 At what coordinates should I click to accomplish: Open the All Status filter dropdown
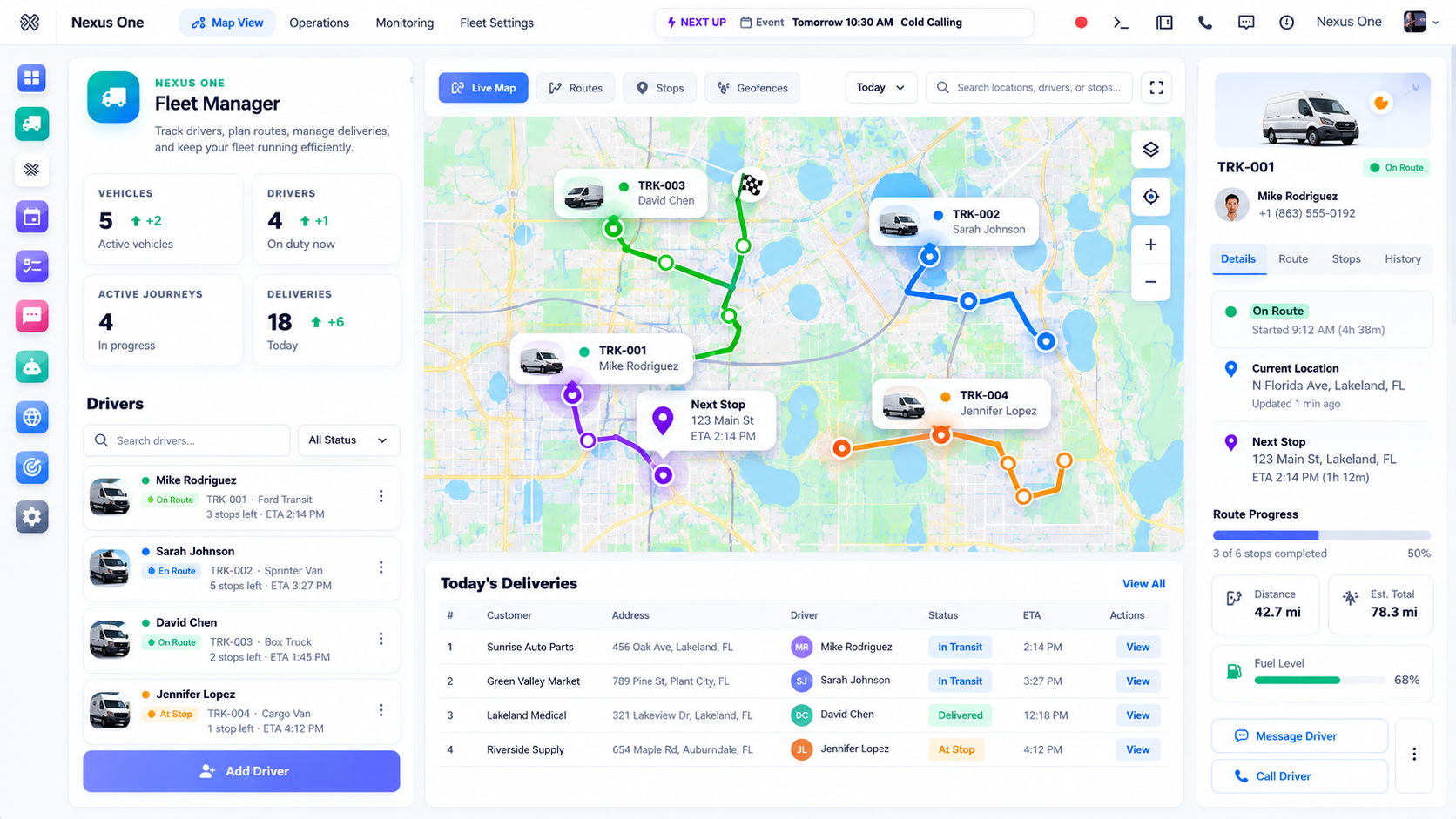click(x=348, y=440)
